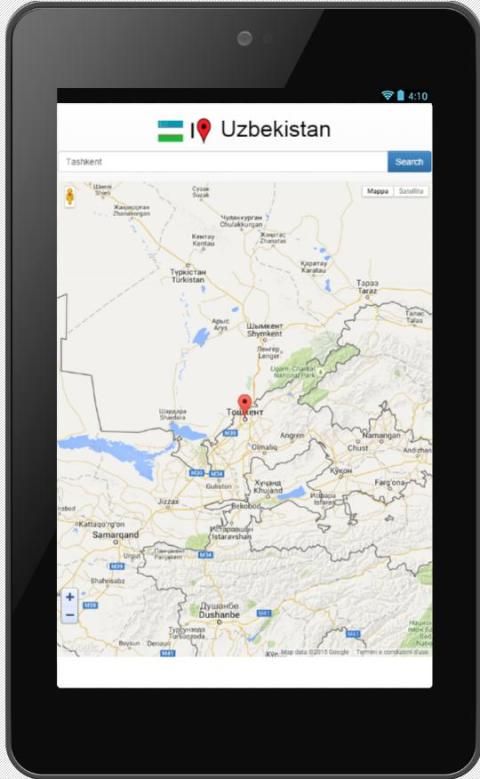Click the Street View pegman icon
Image resolution: width=480 pixels, height=779 pixels.
70,196
